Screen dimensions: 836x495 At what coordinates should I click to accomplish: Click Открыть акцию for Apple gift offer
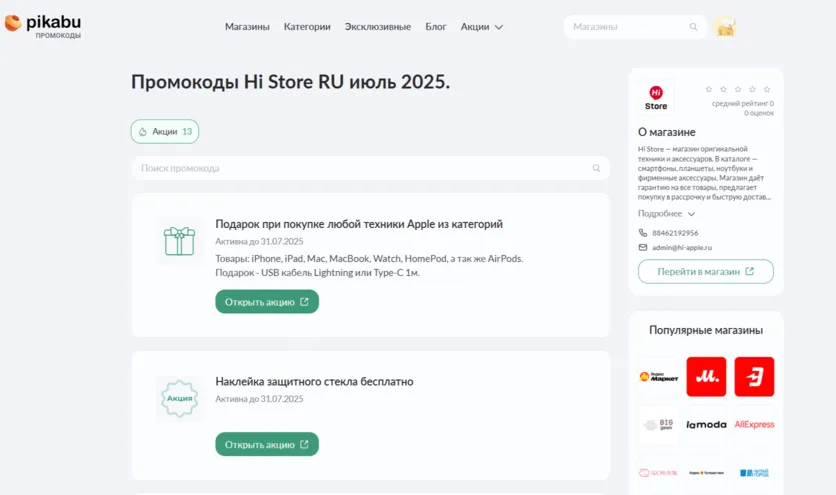tap(267, 302)
